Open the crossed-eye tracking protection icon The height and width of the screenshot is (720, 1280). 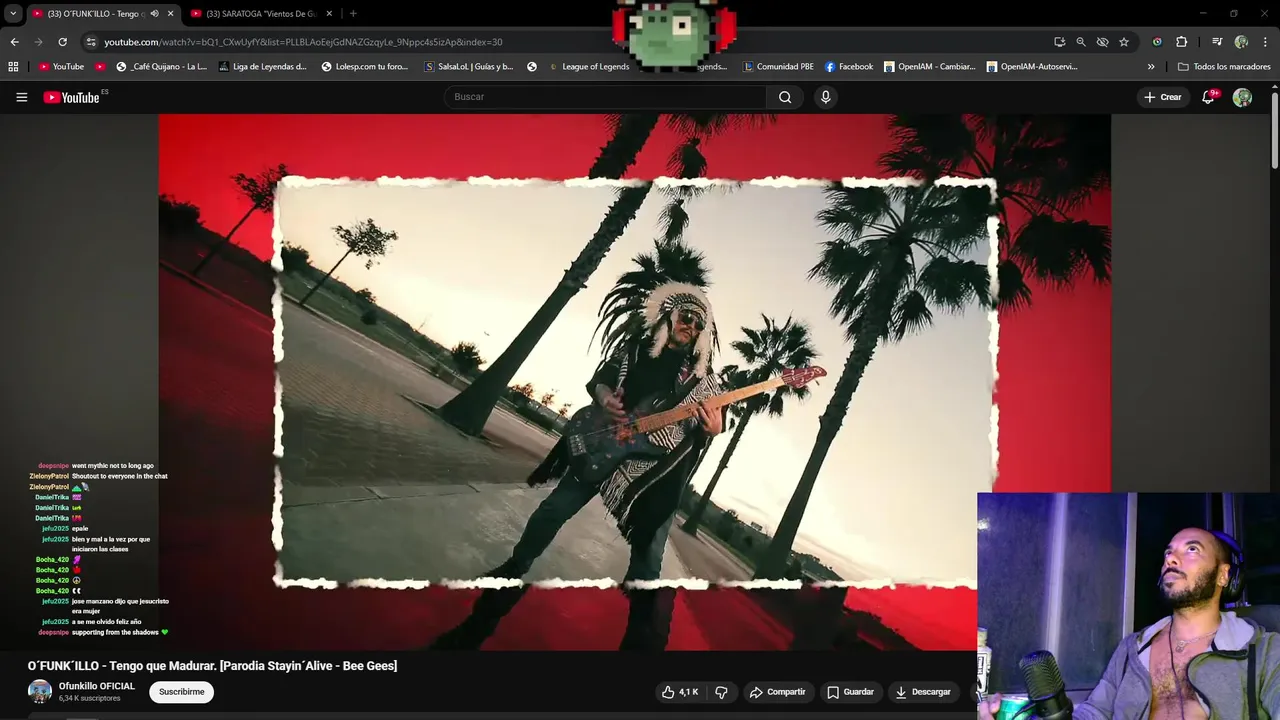click(x=1102, y=42)
